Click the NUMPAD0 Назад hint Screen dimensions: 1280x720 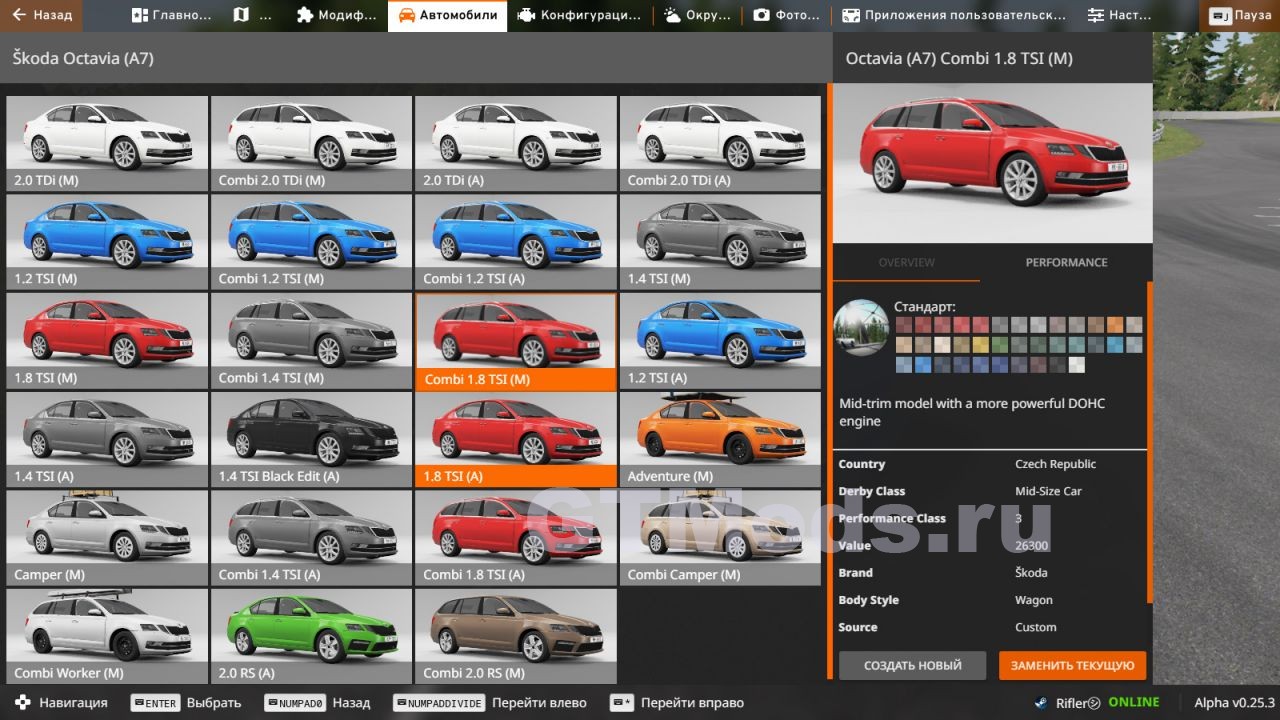point(317,703)
